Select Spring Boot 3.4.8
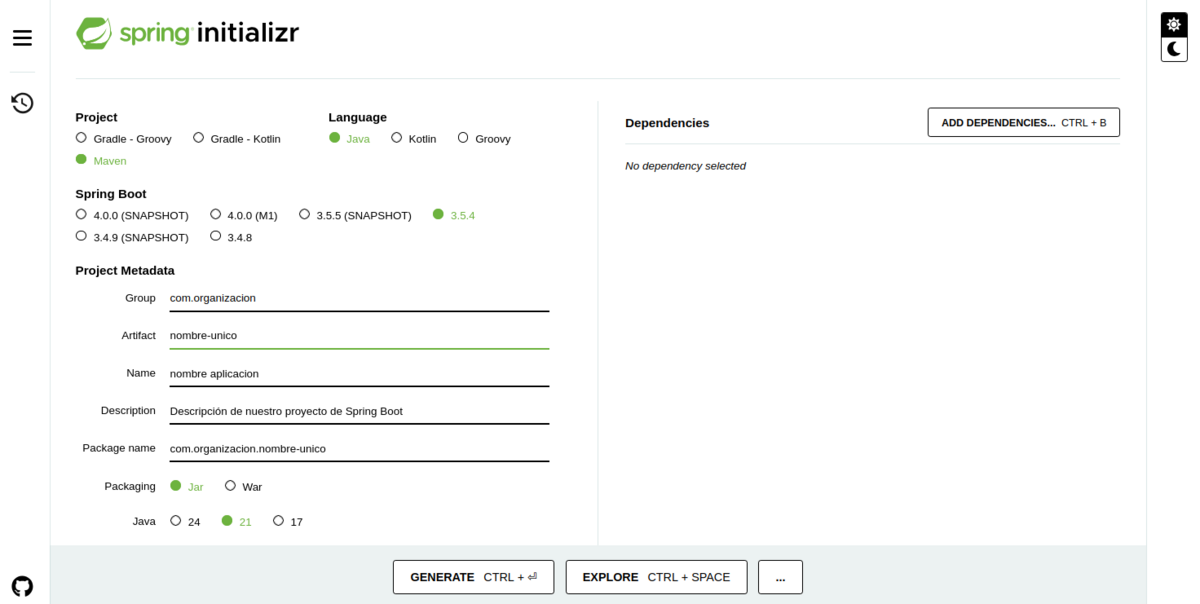This screenshot has height=604, width=1200. (x=231, y=237)
